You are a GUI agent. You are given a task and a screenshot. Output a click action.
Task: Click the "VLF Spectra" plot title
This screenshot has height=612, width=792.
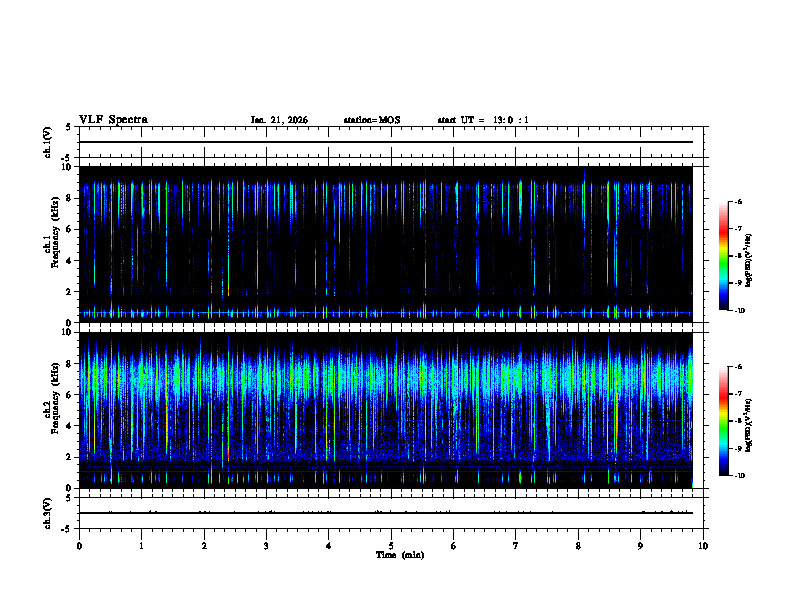[x=113, y=120]
